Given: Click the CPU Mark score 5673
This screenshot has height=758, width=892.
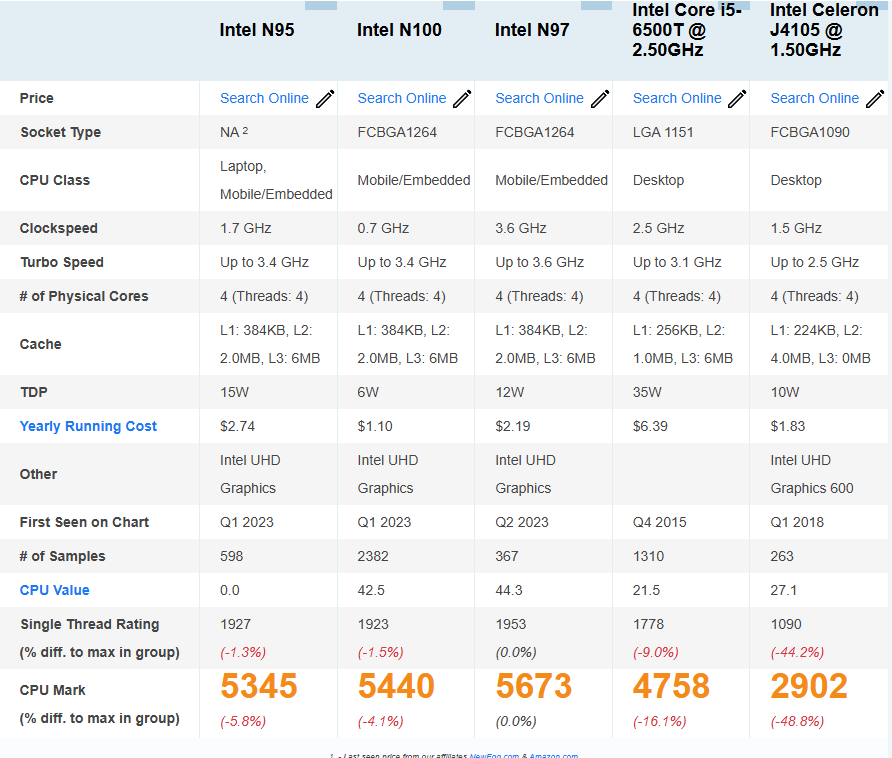Looking at the screenshot, I should (x=534, y=686).
